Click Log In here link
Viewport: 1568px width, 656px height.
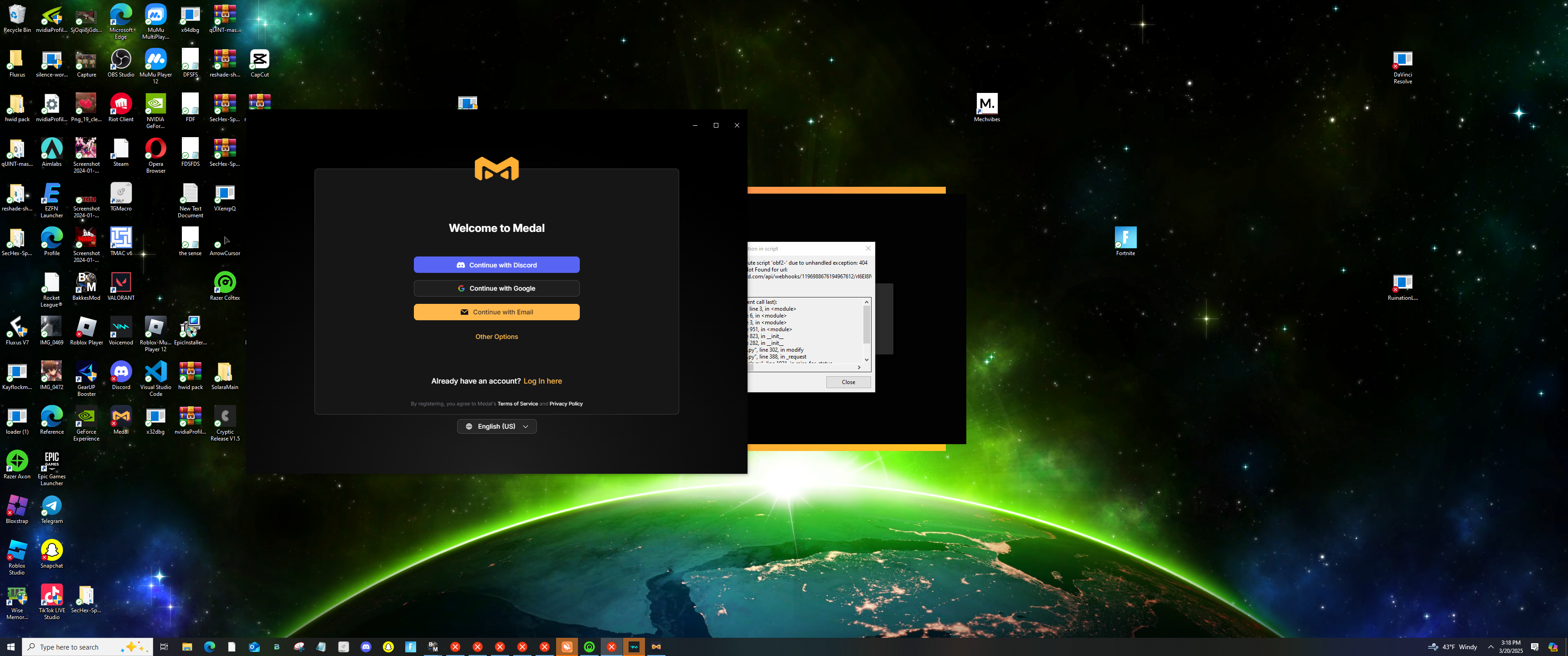(x=542, y=381)
